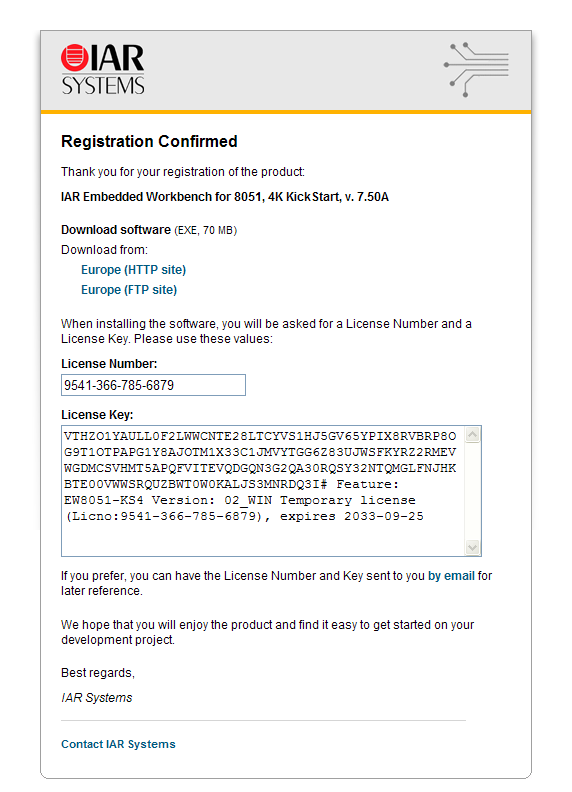Screen dimensions: 572x792
Task: Click the License Key scrollbar track
Action: pyautogui.click(x=472, y=491)
